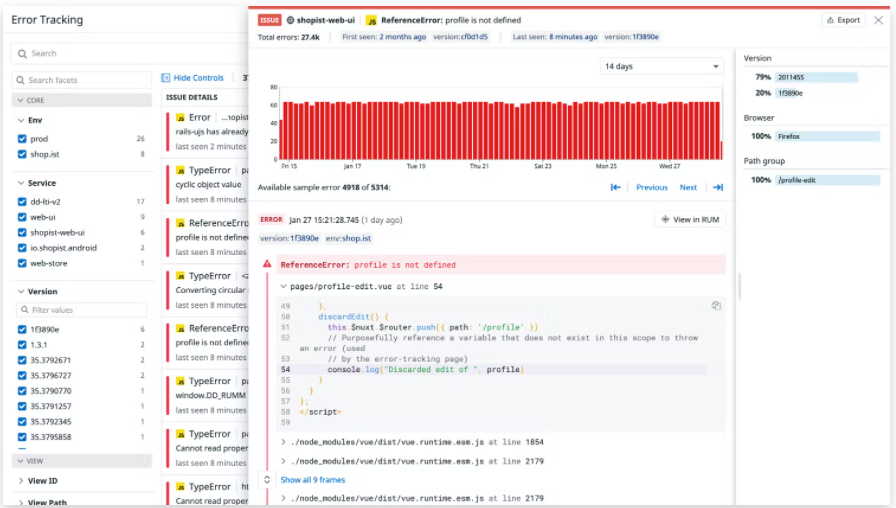
Task: Click the Version Filter values field
Action: pyautogui.click(x=82, y=310)
